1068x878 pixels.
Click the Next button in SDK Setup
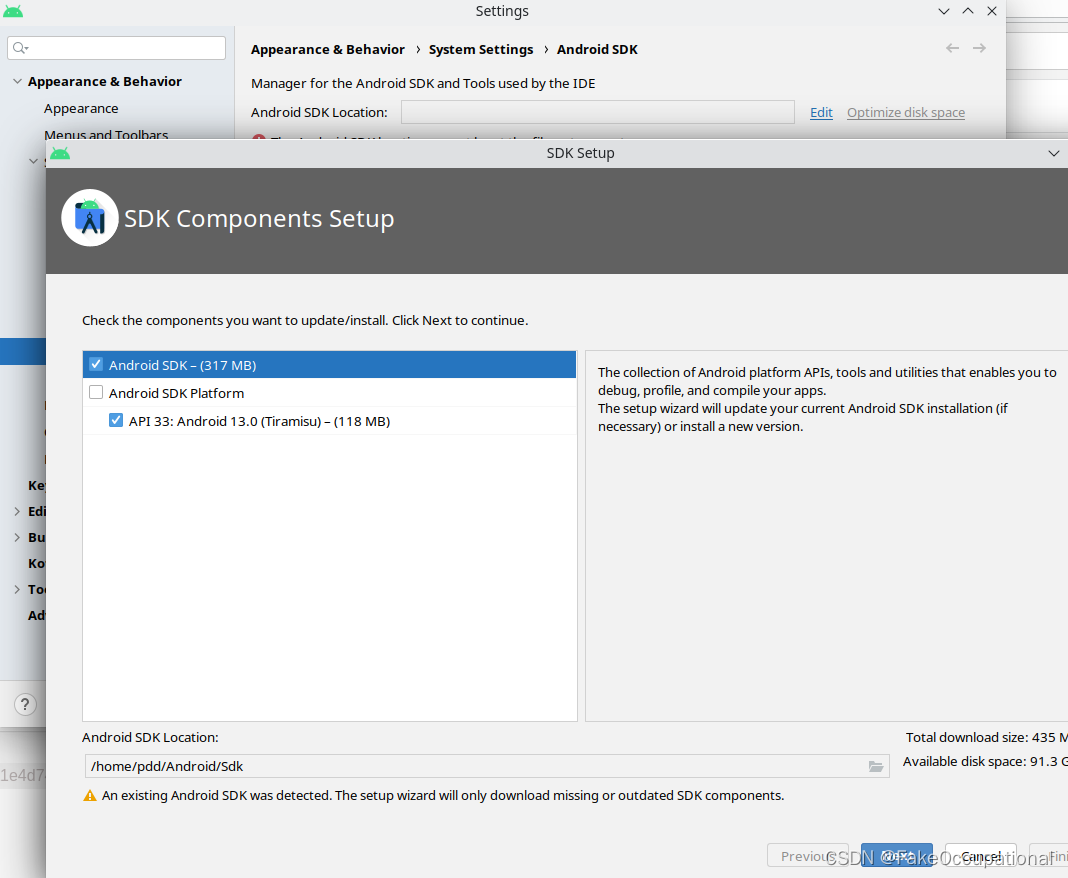click(x=896, y=856)
